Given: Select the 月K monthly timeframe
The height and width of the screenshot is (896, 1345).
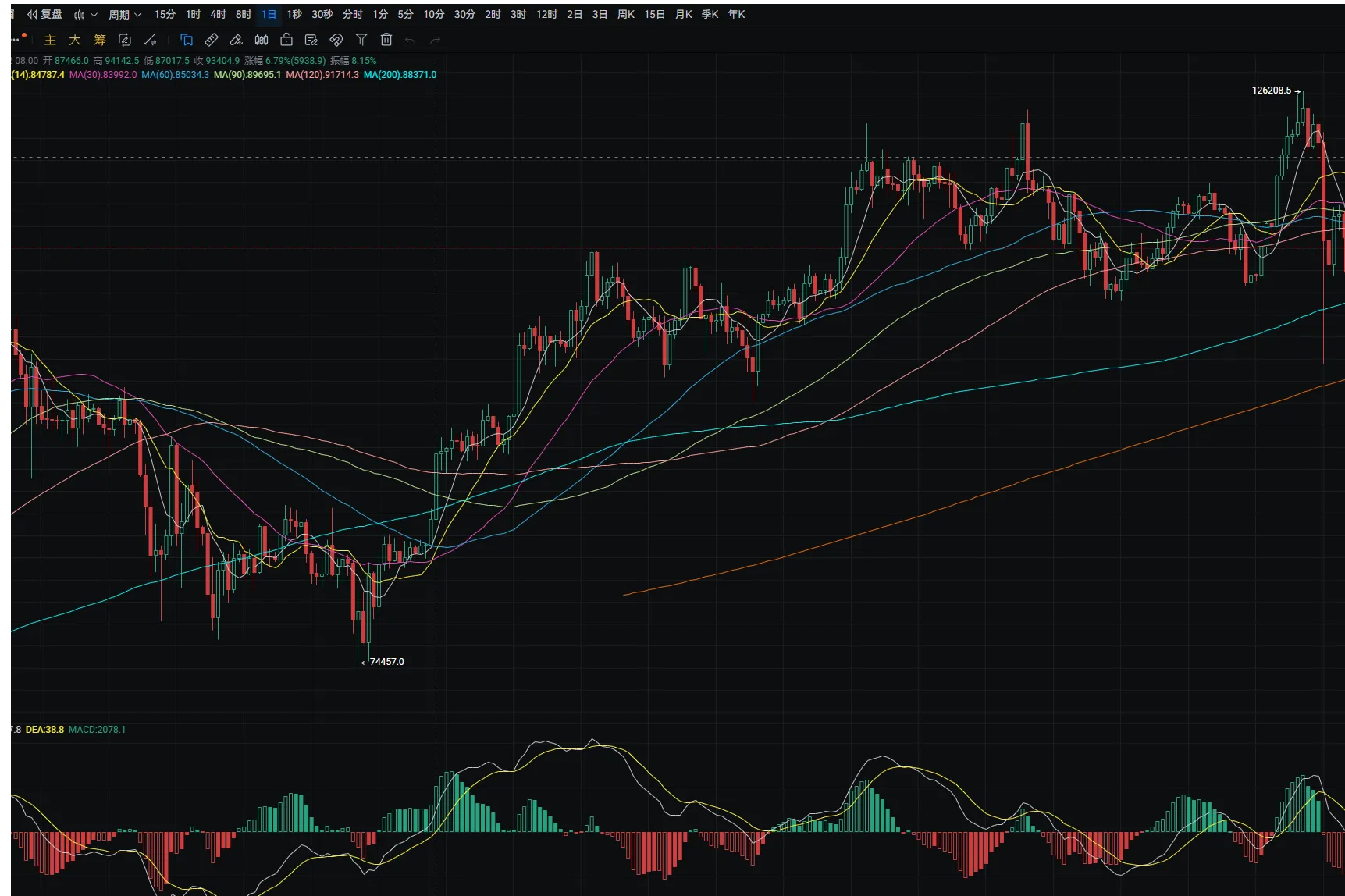Looking at the screenshot, I should click(684, 14).
